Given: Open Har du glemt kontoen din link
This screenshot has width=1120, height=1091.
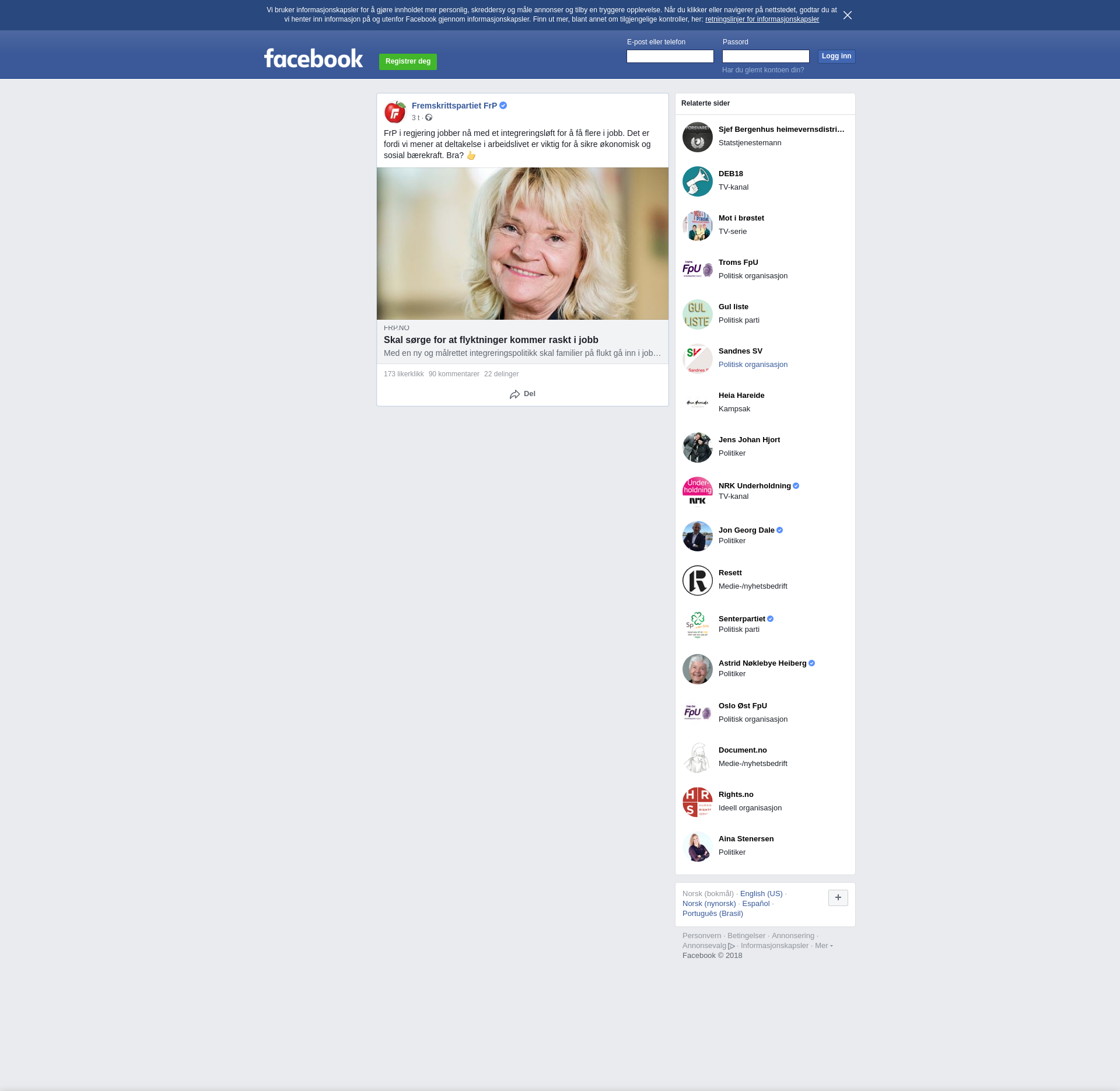Looking at the screenshot, I should pyautogui.click(x=763, y=70).
